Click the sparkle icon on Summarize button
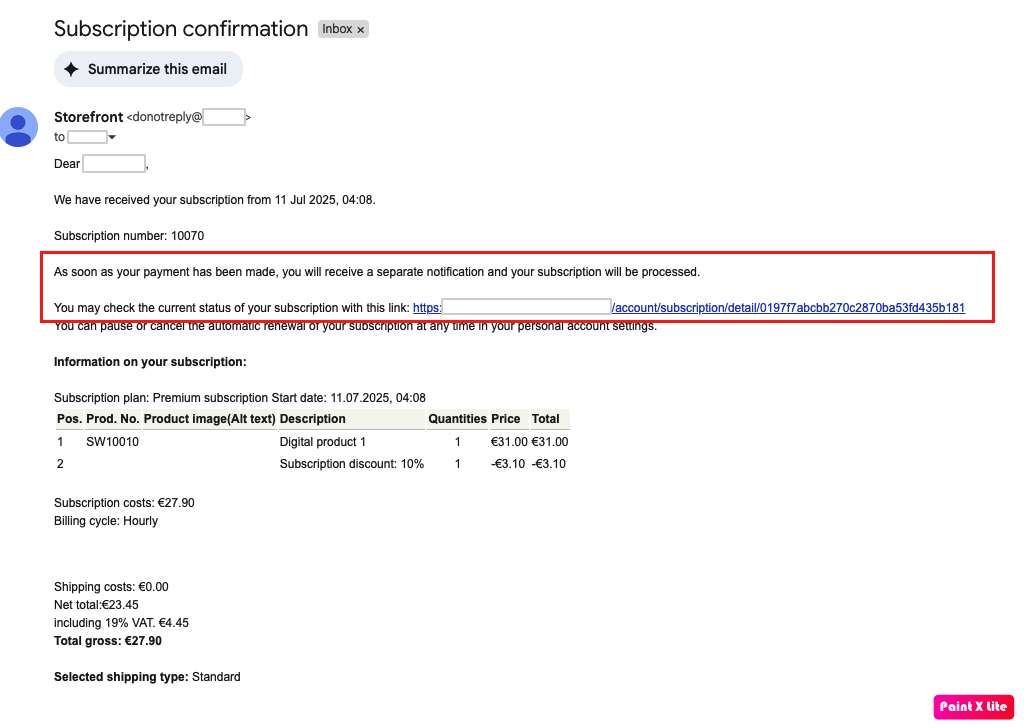1024x728 pixels. 71,68
